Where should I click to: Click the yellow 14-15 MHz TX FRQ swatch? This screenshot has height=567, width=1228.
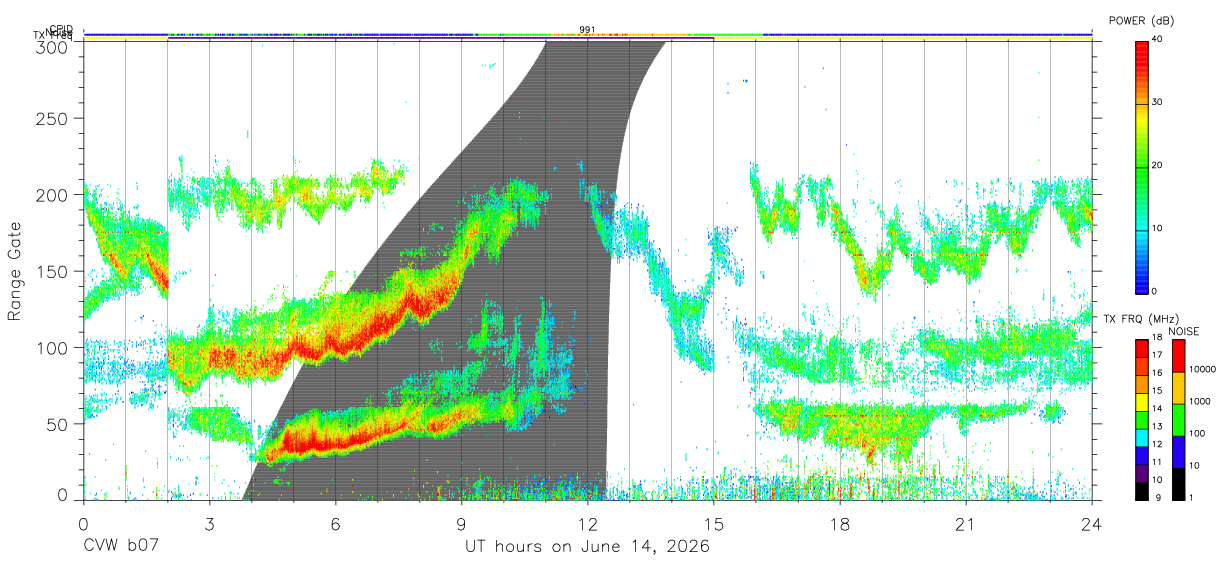click(1140, 401)
